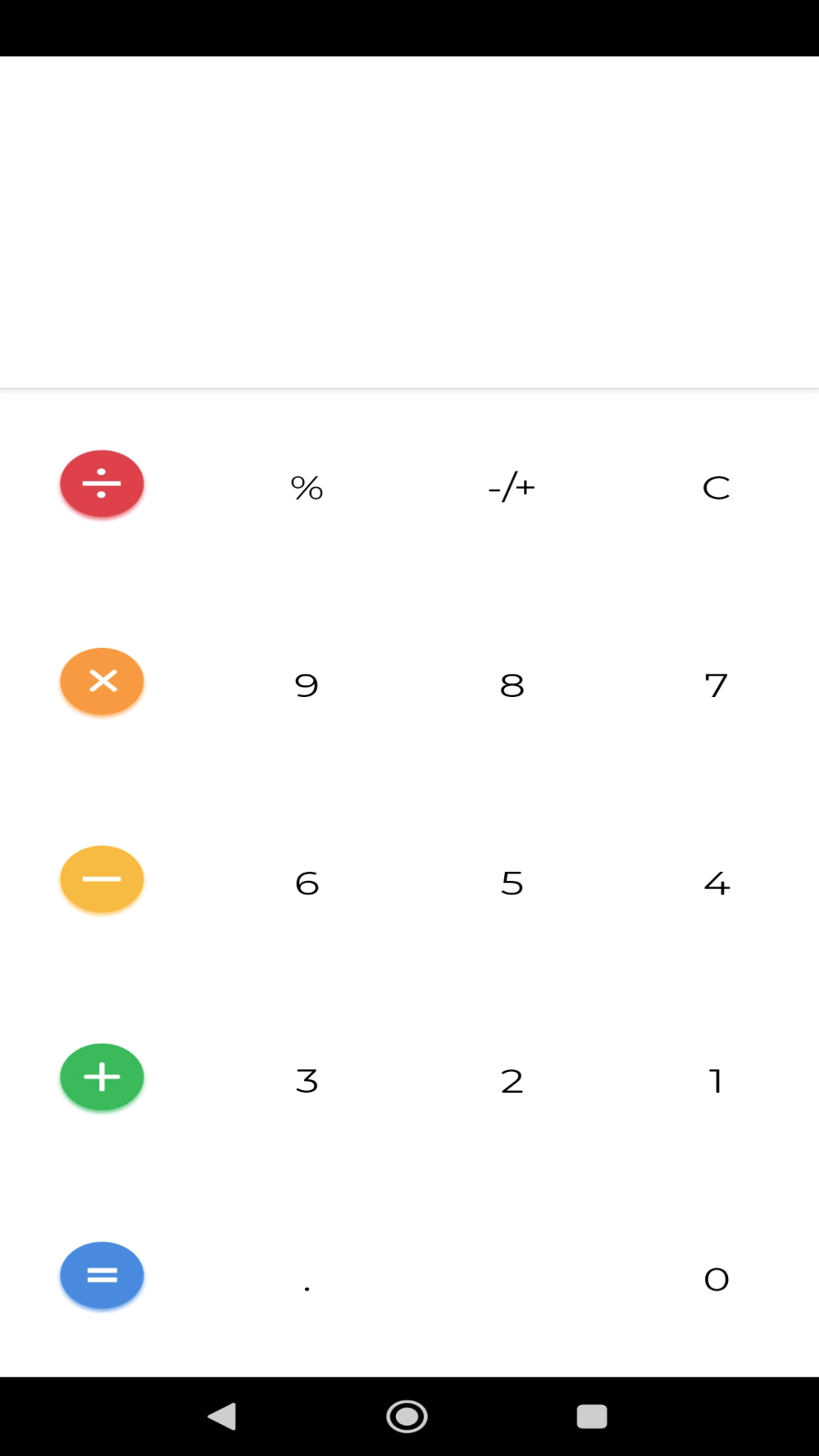
Task: Tap the zero key
Action: point(716,1279)
